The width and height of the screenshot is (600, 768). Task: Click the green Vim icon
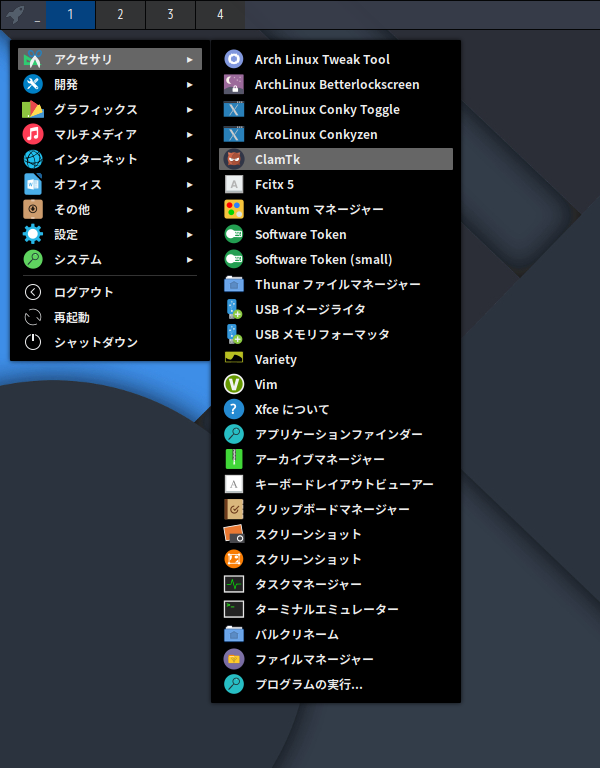point(234,384)
